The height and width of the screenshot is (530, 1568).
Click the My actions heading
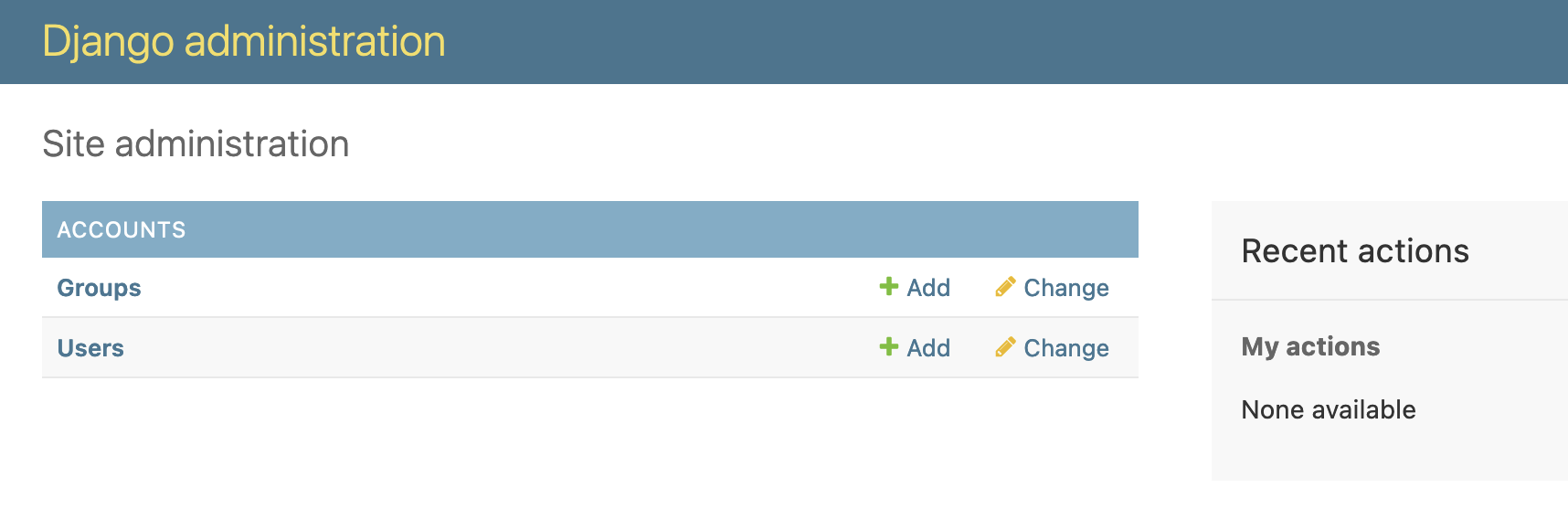coord(1309,346)
